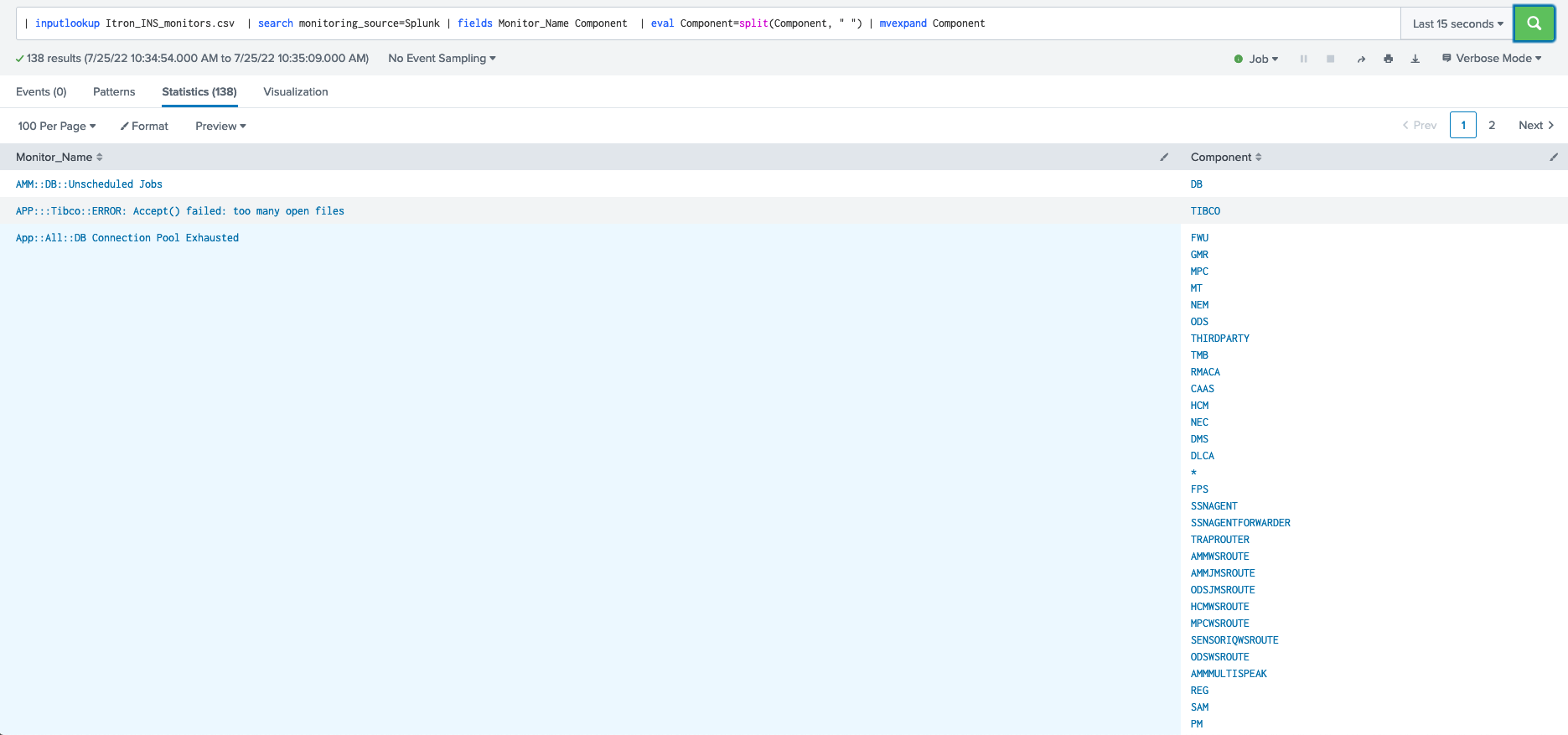Switch to the Patterns tab
Viewport: 1568px width, 735px height.
pos(114,91)
